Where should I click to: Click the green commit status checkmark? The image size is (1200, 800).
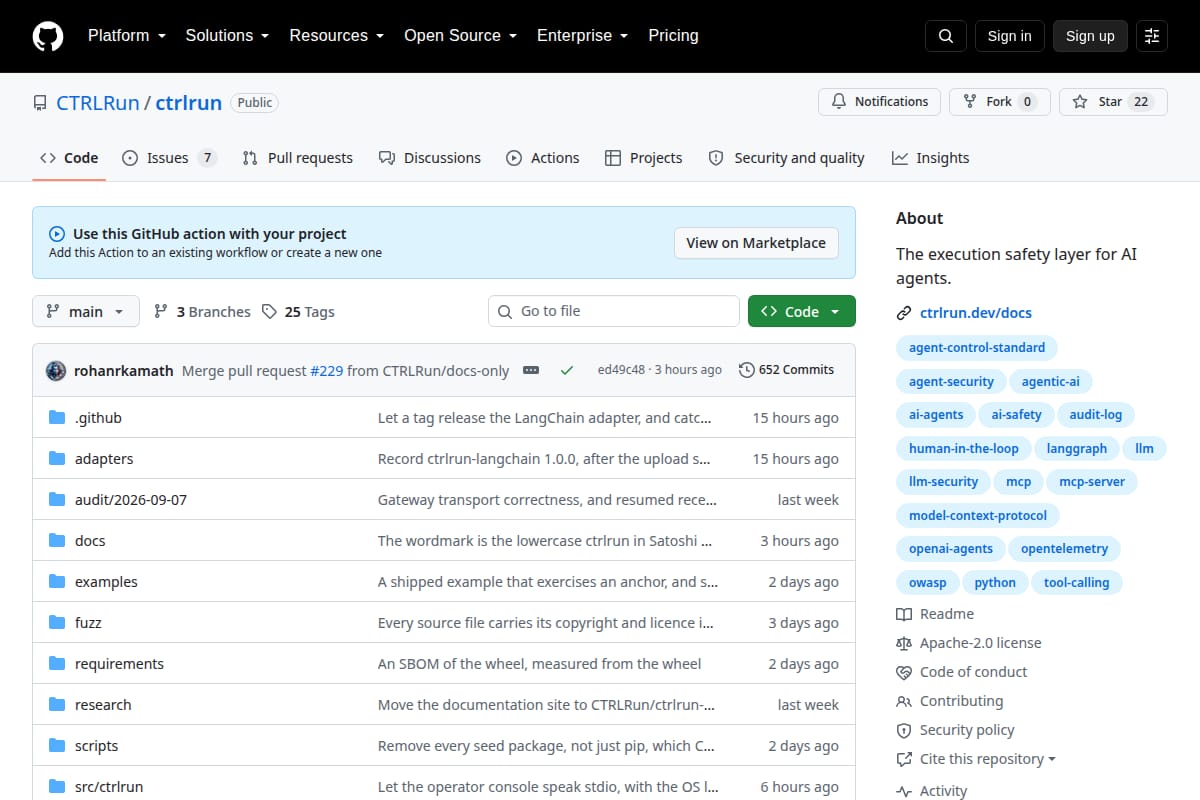tap(567, 370)
